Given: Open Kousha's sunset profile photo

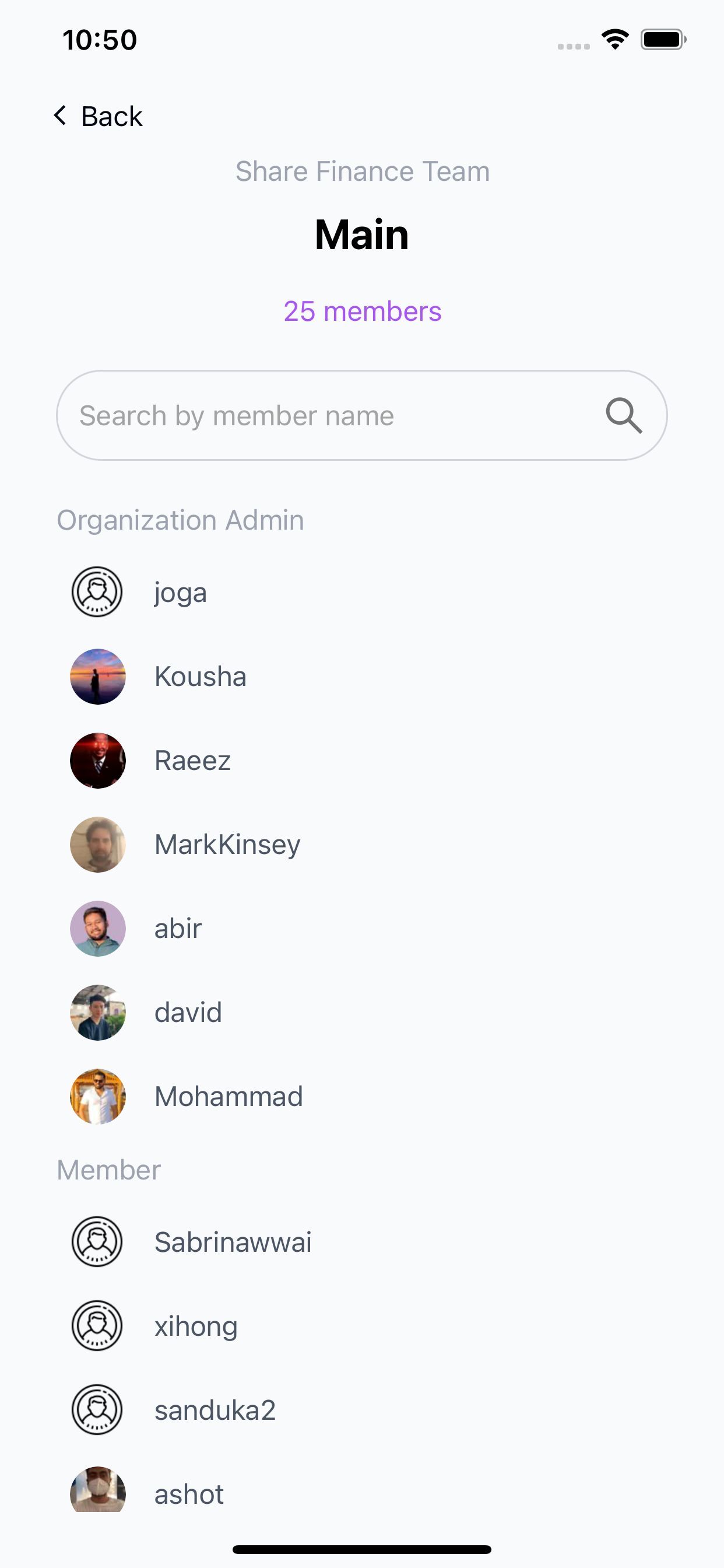Looking at the screenshot, I should 97,676.
